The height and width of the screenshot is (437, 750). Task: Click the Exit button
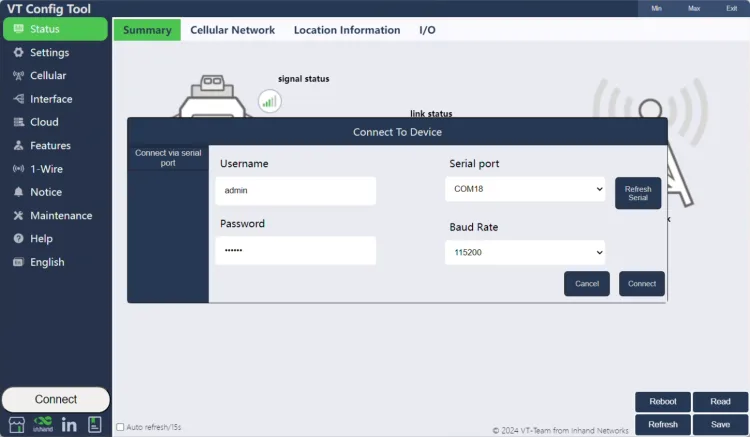click(731, 8)
